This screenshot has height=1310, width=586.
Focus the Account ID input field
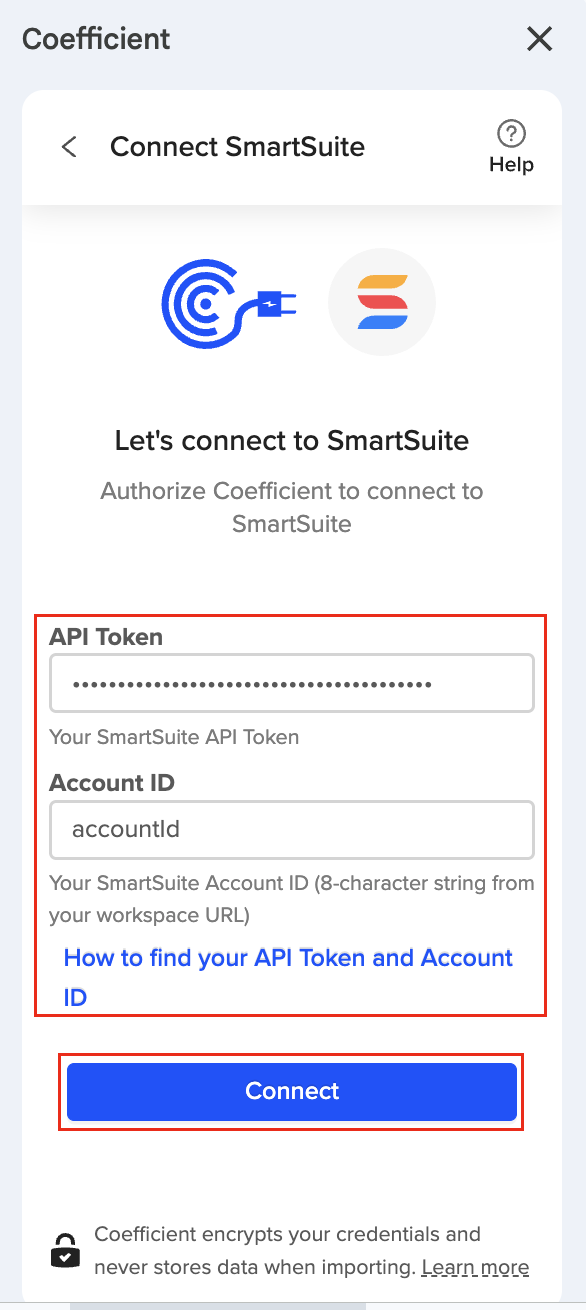(292, 829)
